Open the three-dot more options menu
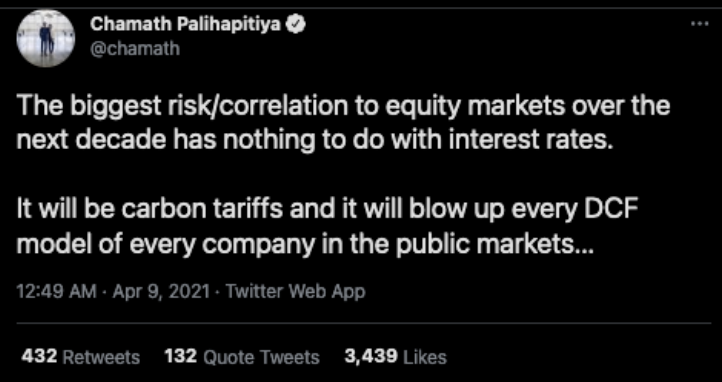 (699, 23)
